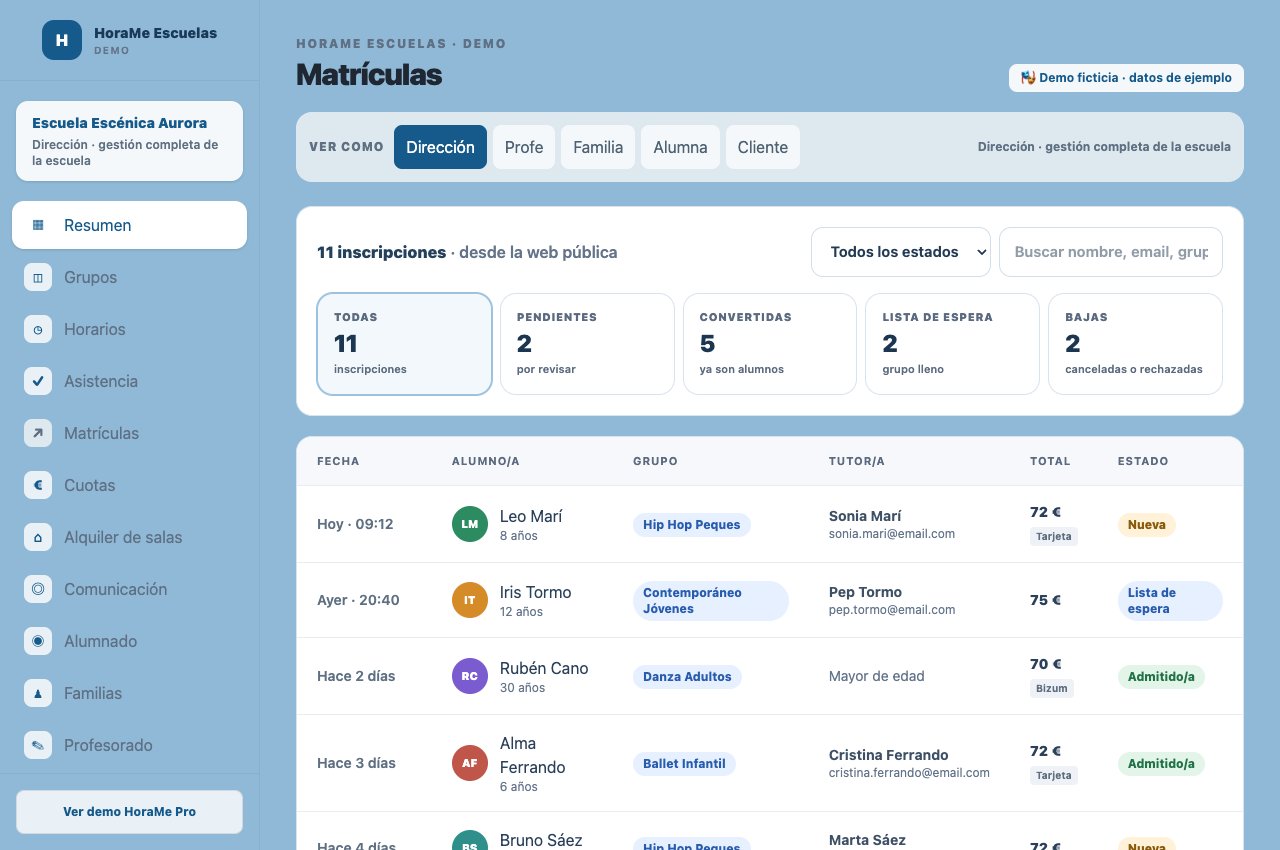
Task: Click sonia.mari@email.com address
Action: coord(892,534)
